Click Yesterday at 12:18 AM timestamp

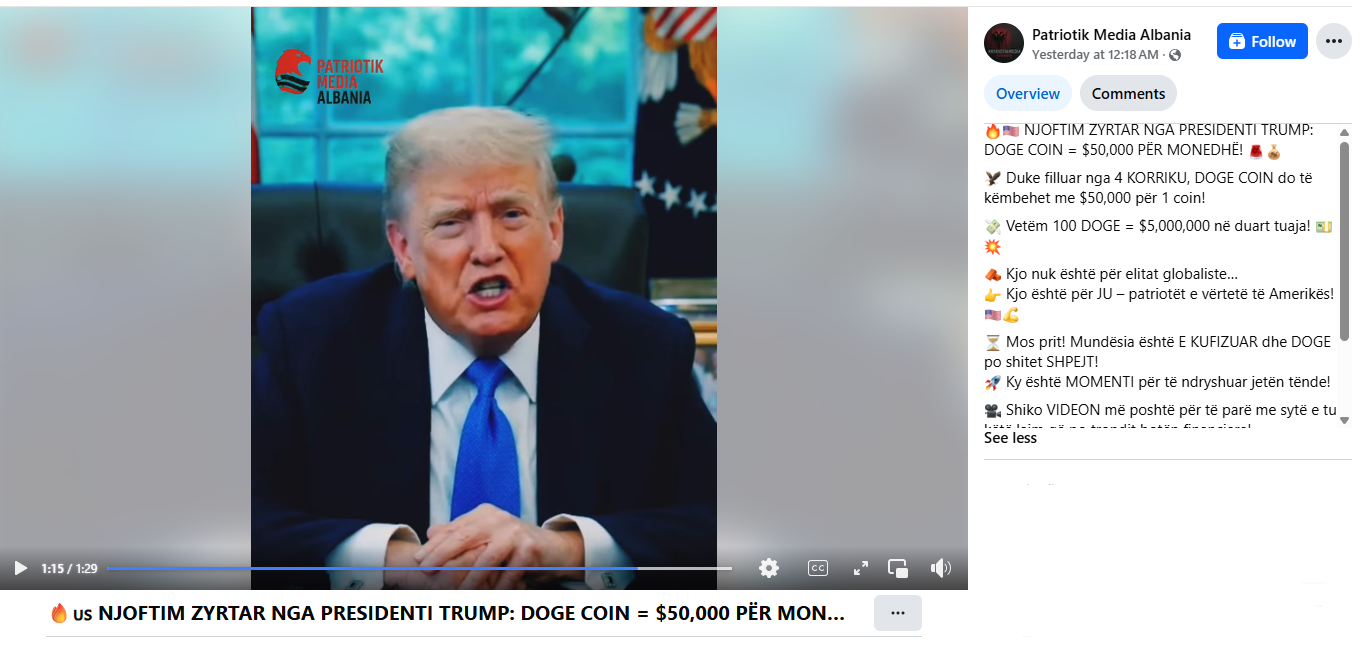pyautogui.click(x=1095, y=55)
